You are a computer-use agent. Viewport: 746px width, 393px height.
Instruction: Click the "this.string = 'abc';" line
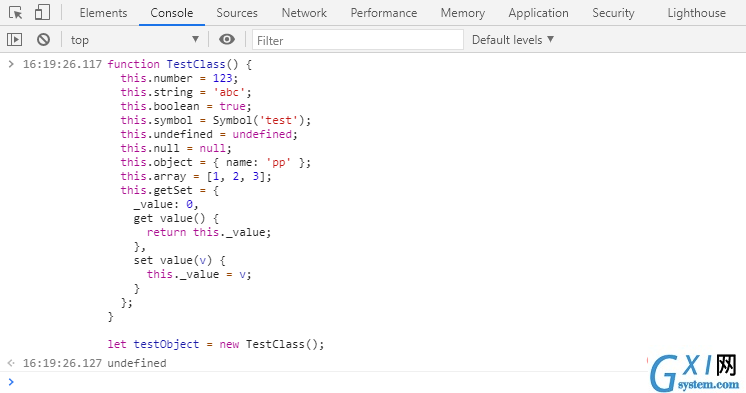pyautogui.click(x=186, y=92)
